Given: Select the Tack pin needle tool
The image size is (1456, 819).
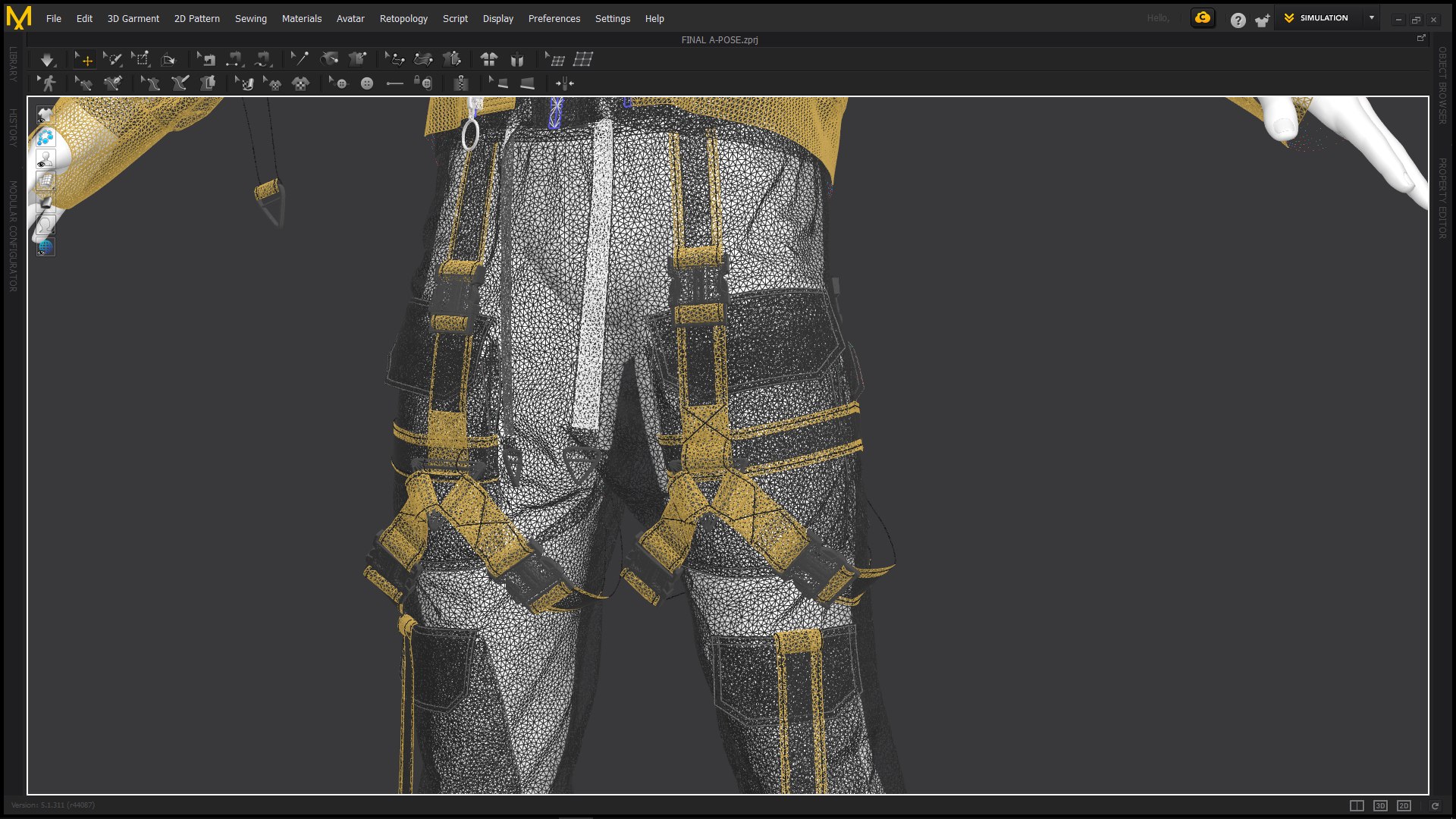Looking at the screenshot, I should (x=300, y=59).
